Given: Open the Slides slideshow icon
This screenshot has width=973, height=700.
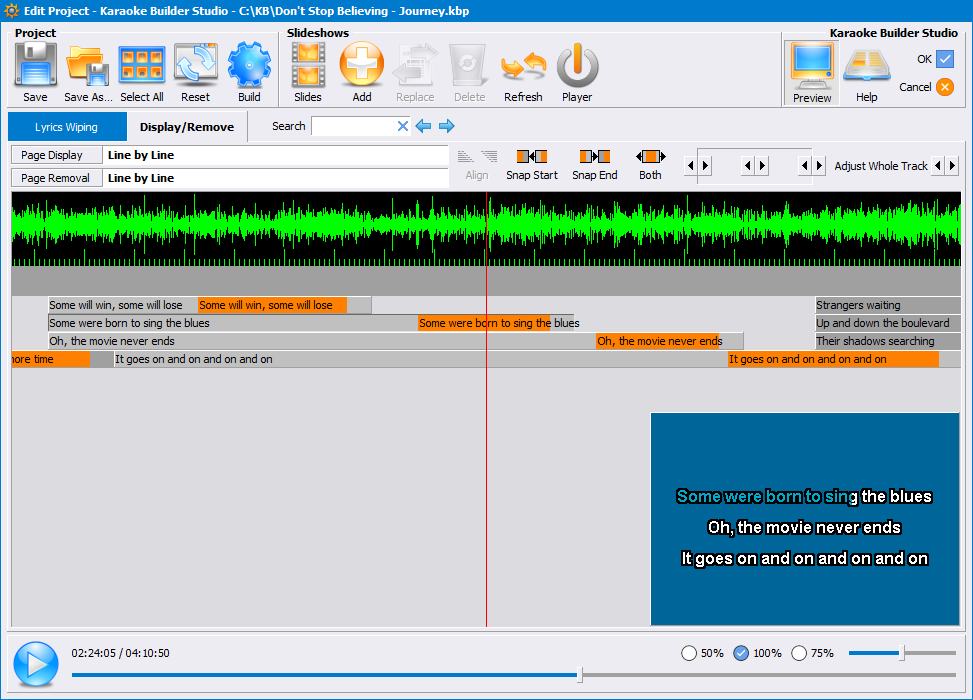Looking at the screenshot, I should tap(308, 67).
